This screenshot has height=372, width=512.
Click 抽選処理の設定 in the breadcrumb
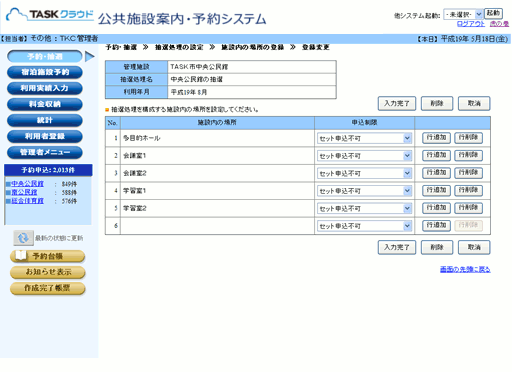click(179, 47)
